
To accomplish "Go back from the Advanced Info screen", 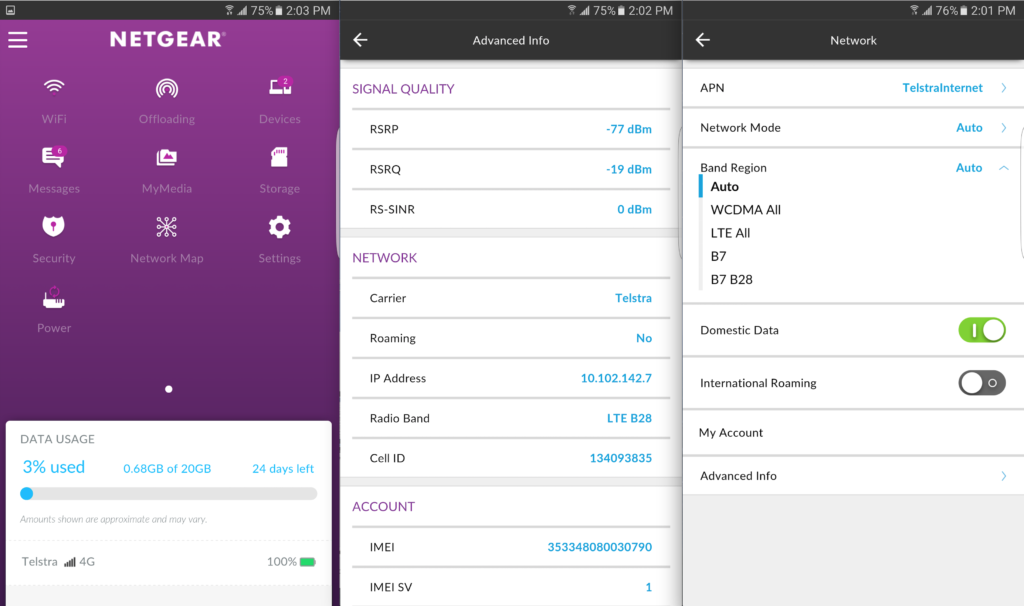I will (360, 40).
